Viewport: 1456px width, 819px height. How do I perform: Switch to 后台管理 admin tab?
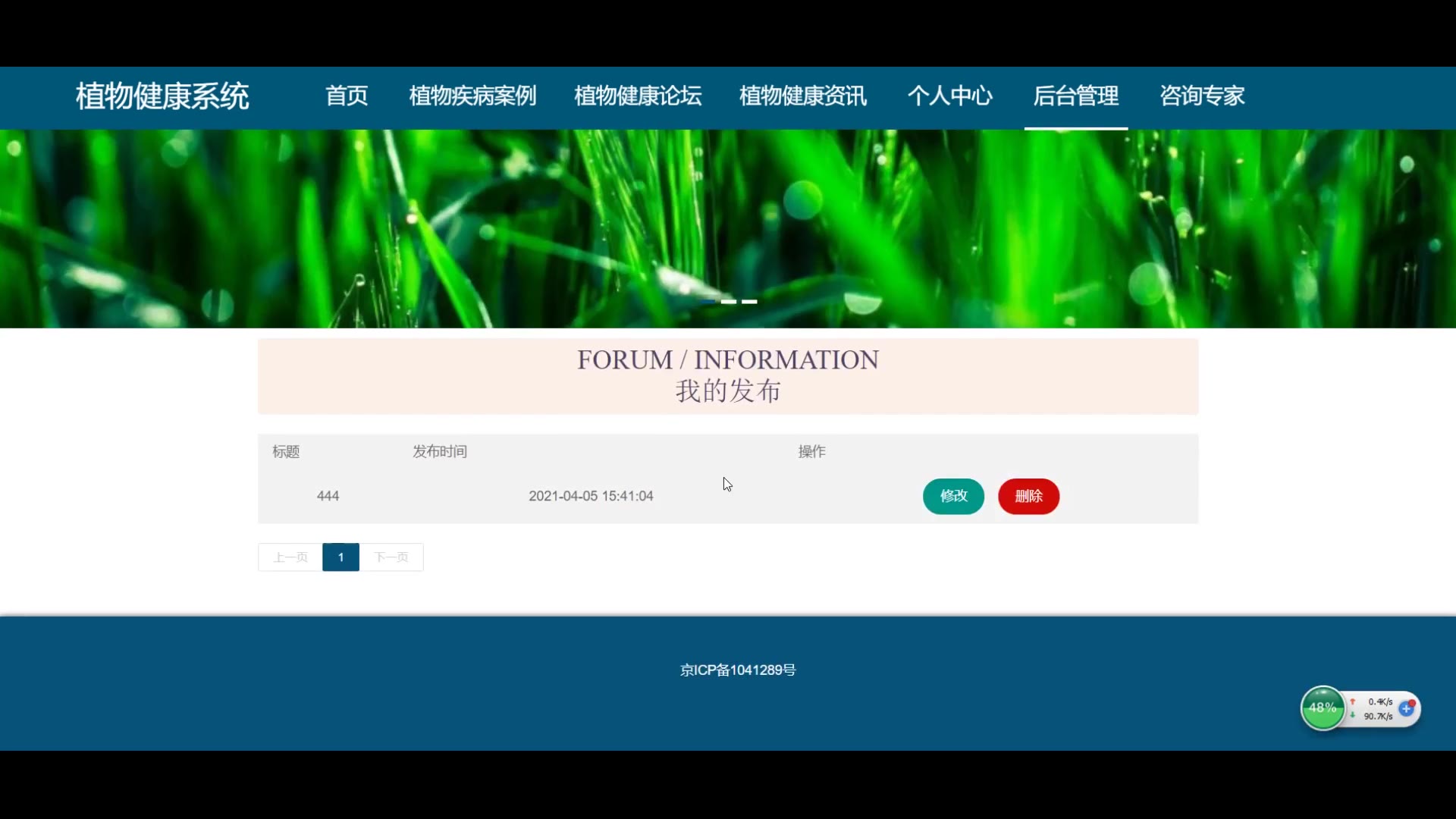1075,96
